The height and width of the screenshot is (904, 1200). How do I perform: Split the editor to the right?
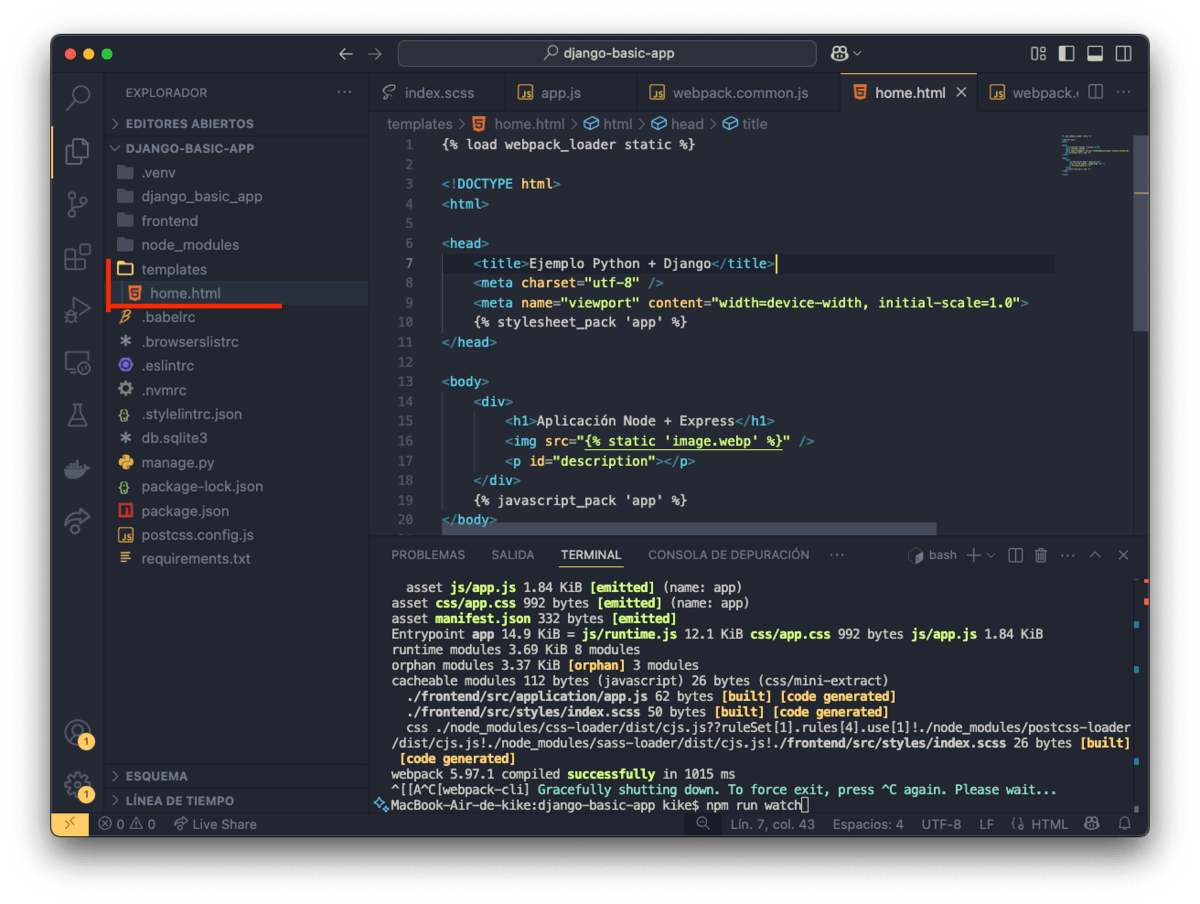tap(1096, 92)
